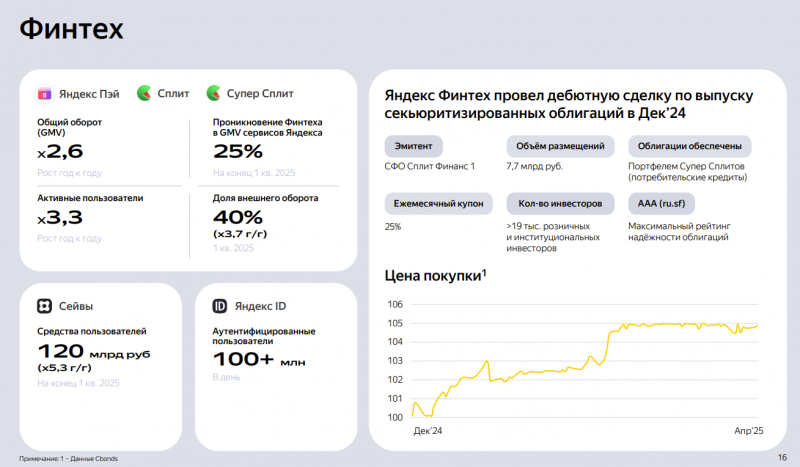Select the Кол-во инвесторов pill
This screenshot has width=800, height=467.
[560, 204]
